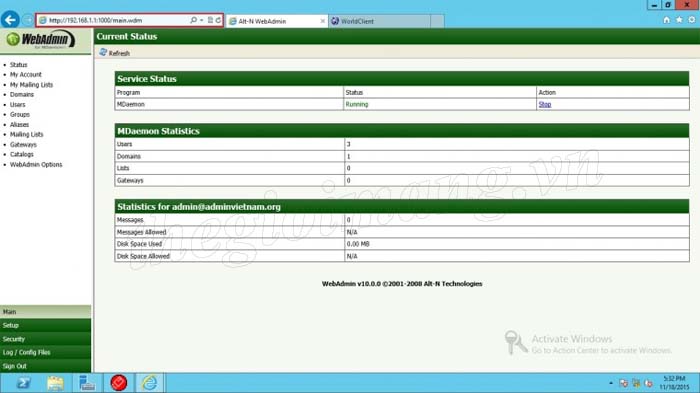Switch to the WorldClient tab
The width and height of the screenshot is (700, 393).
[379, 21]
